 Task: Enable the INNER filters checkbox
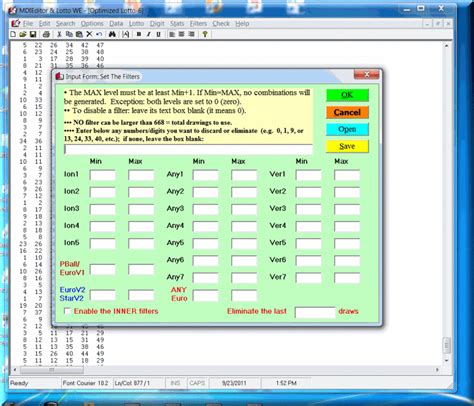(67, 311)
